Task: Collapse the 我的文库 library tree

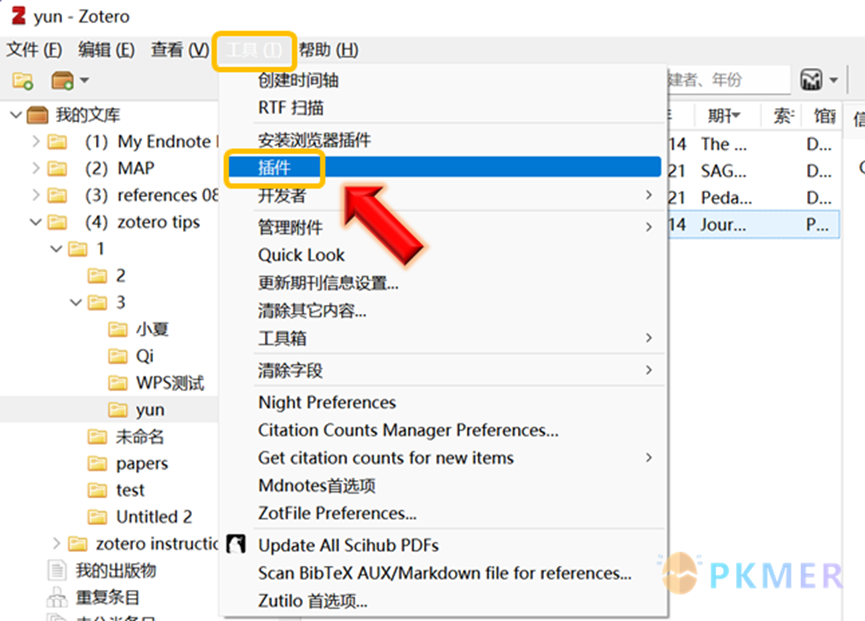Action: 16,115
